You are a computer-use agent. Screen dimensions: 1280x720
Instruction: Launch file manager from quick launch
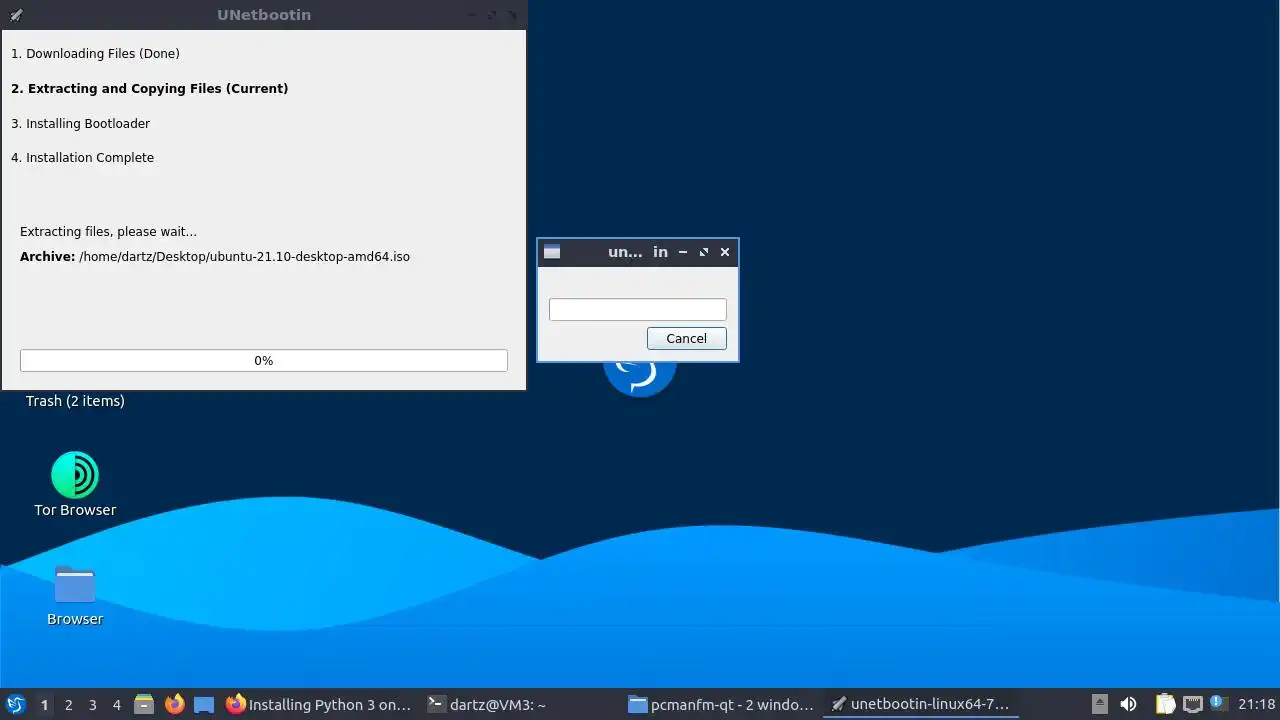144,704
